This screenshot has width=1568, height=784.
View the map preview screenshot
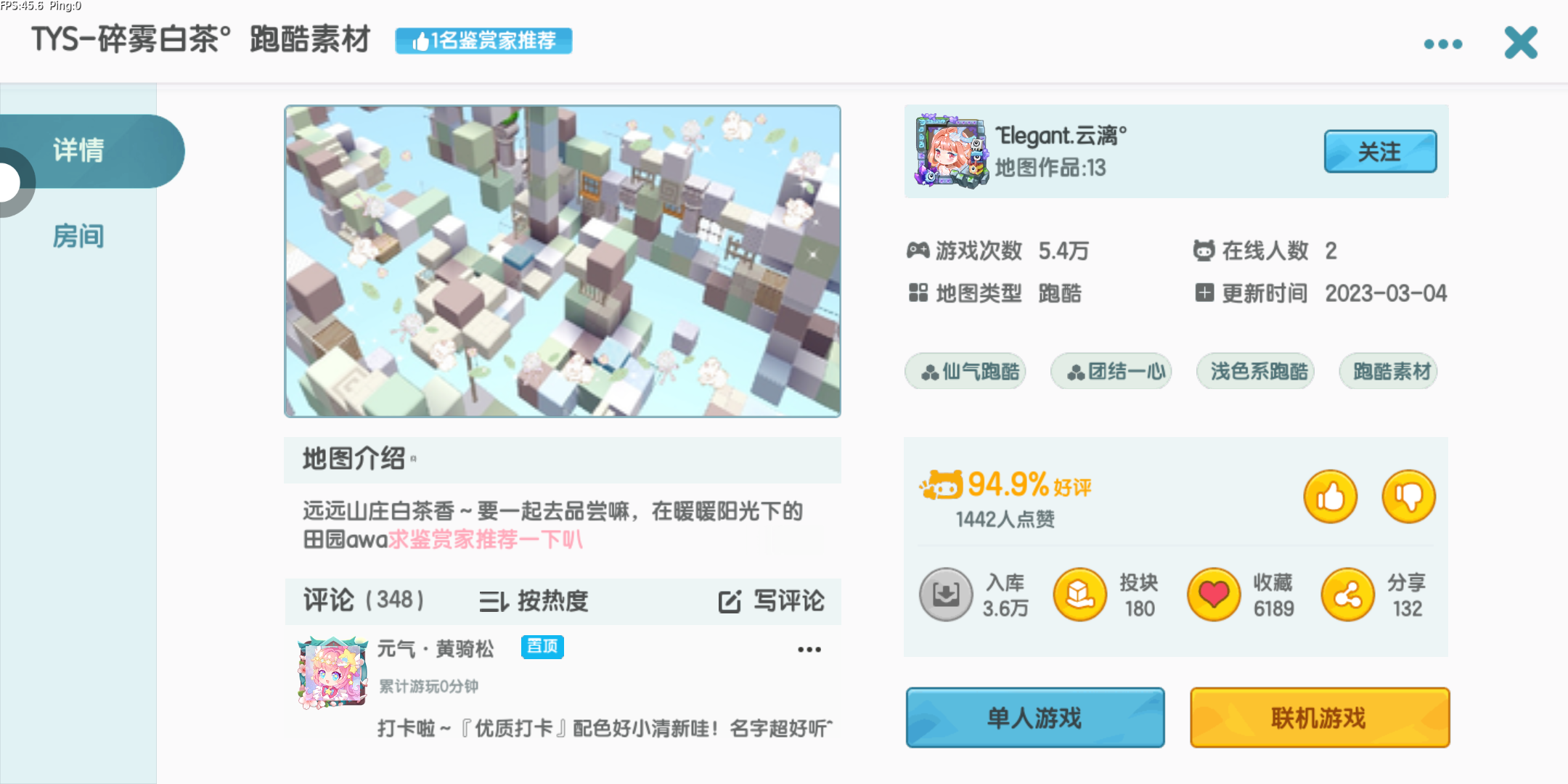point(563,261)
